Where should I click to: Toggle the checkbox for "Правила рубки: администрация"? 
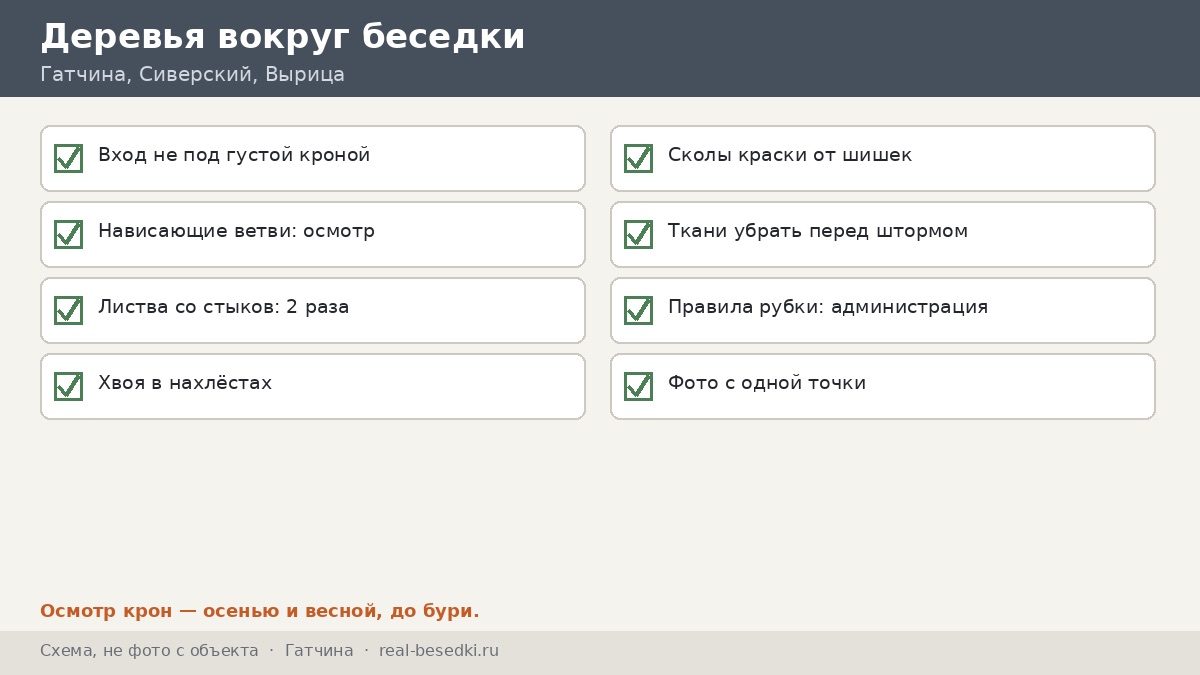(638, 310)
